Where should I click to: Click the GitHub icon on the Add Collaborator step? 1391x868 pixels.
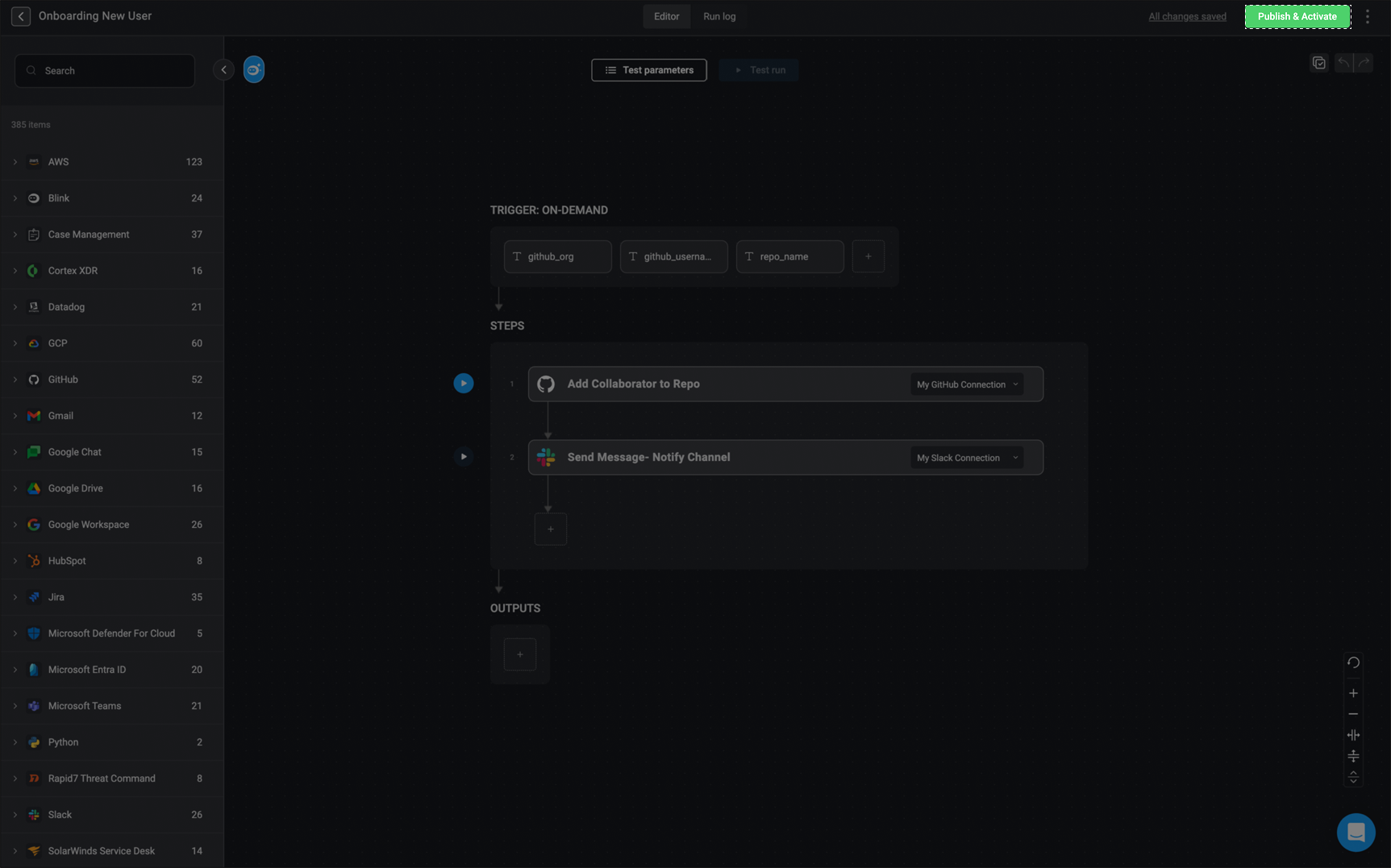pos(546,384)
